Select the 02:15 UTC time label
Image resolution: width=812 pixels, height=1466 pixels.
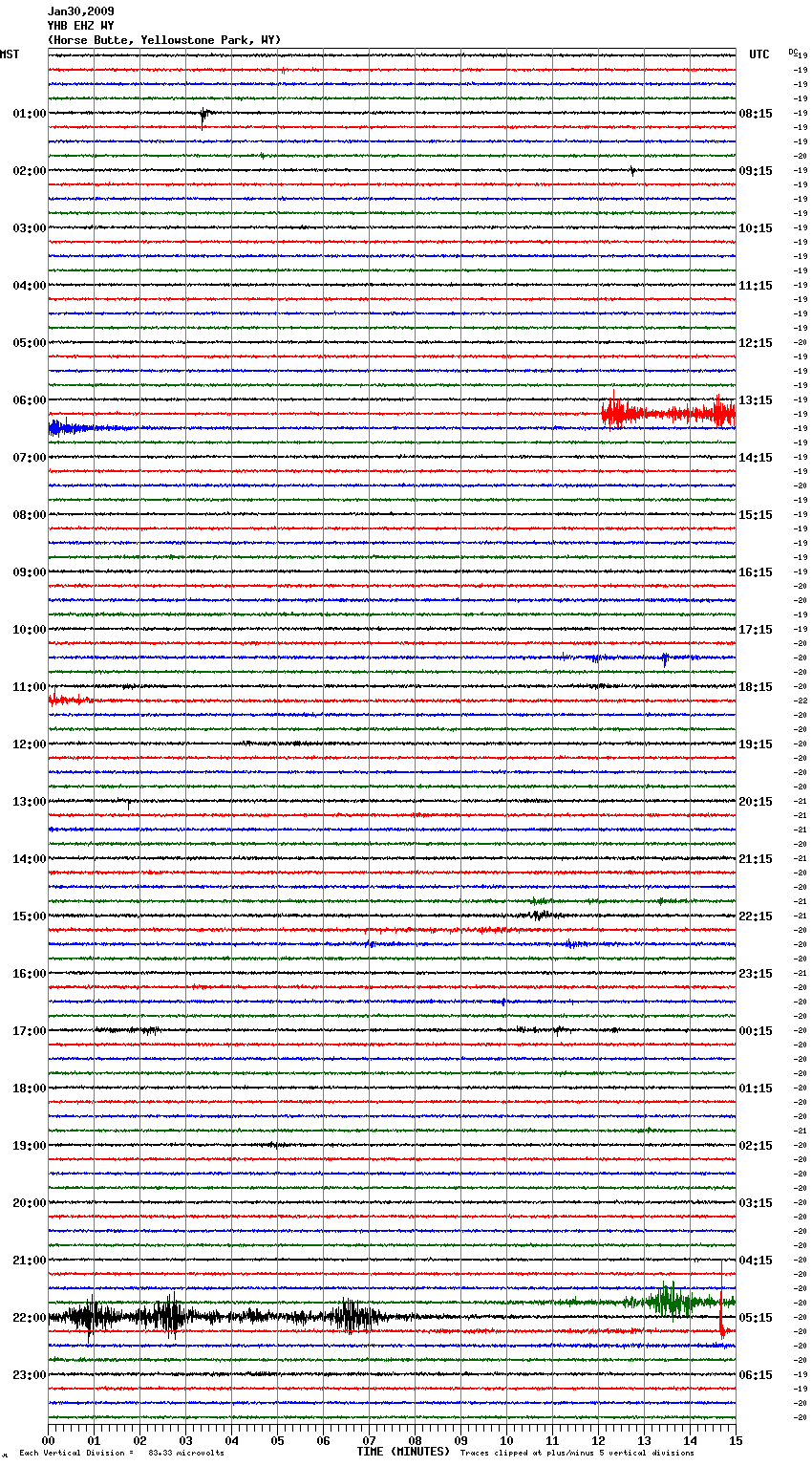click(x=756, y=1146)
